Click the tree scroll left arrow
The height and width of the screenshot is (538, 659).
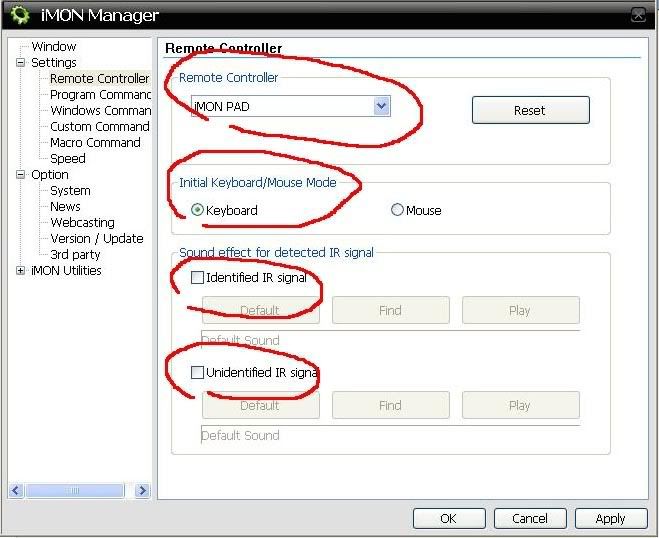click(x=16, y=490)
